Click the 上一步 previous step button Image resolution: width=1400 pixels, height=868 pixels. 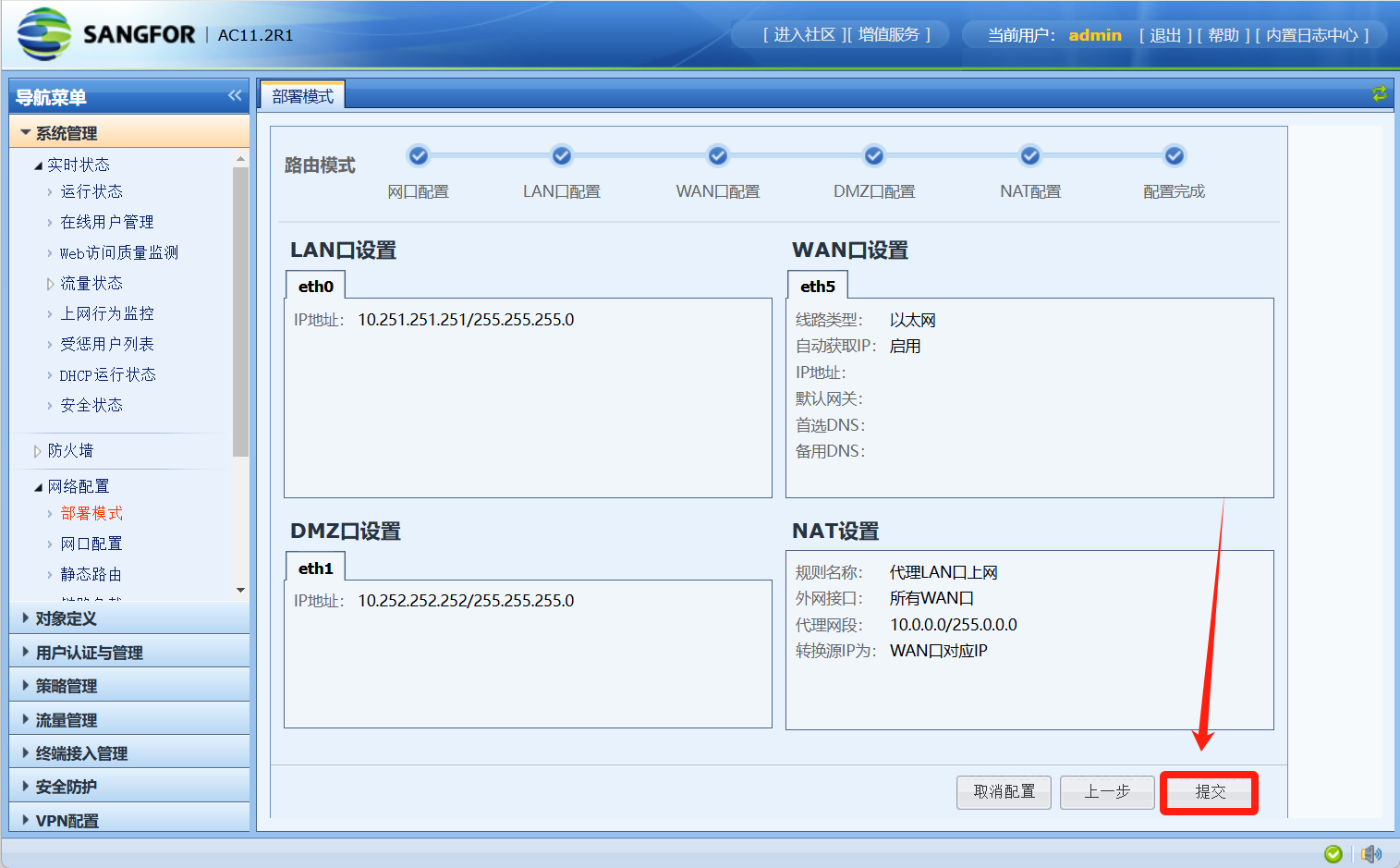click(1106, 792)
